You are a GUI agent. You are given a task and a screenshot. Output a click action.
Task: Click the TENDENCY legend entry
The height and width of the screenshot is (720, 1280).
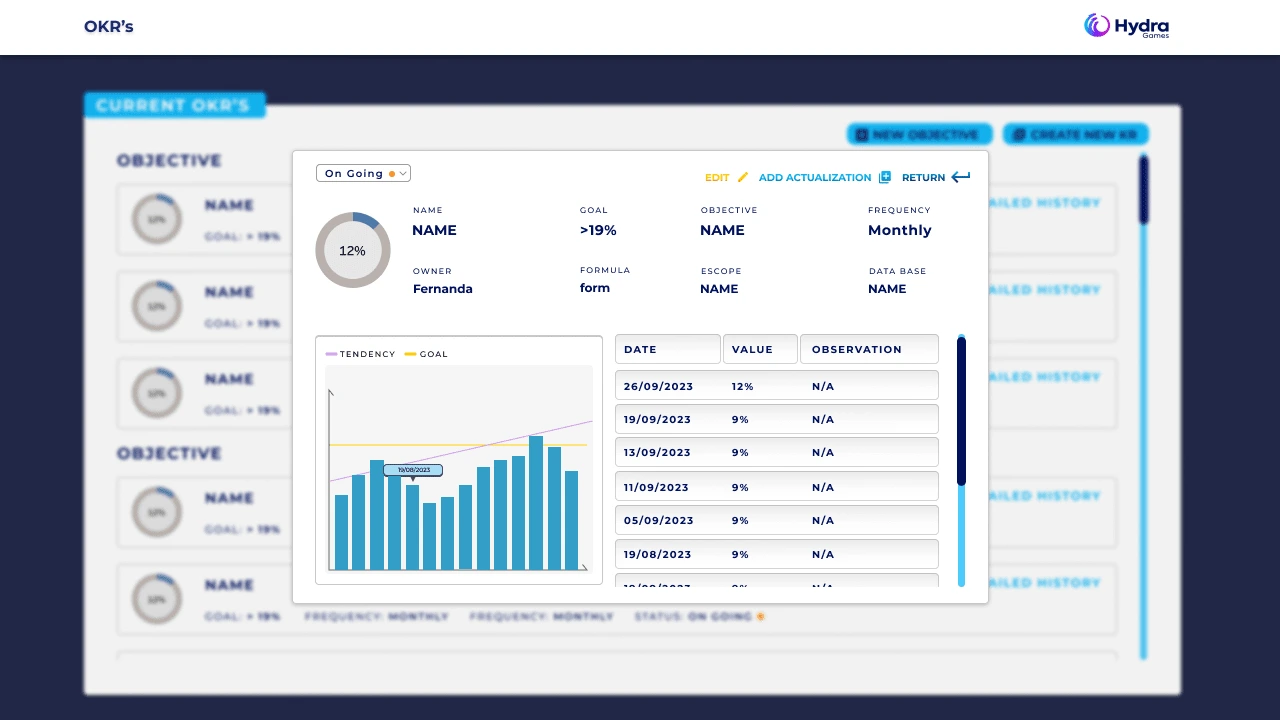(x=361, y=354)
